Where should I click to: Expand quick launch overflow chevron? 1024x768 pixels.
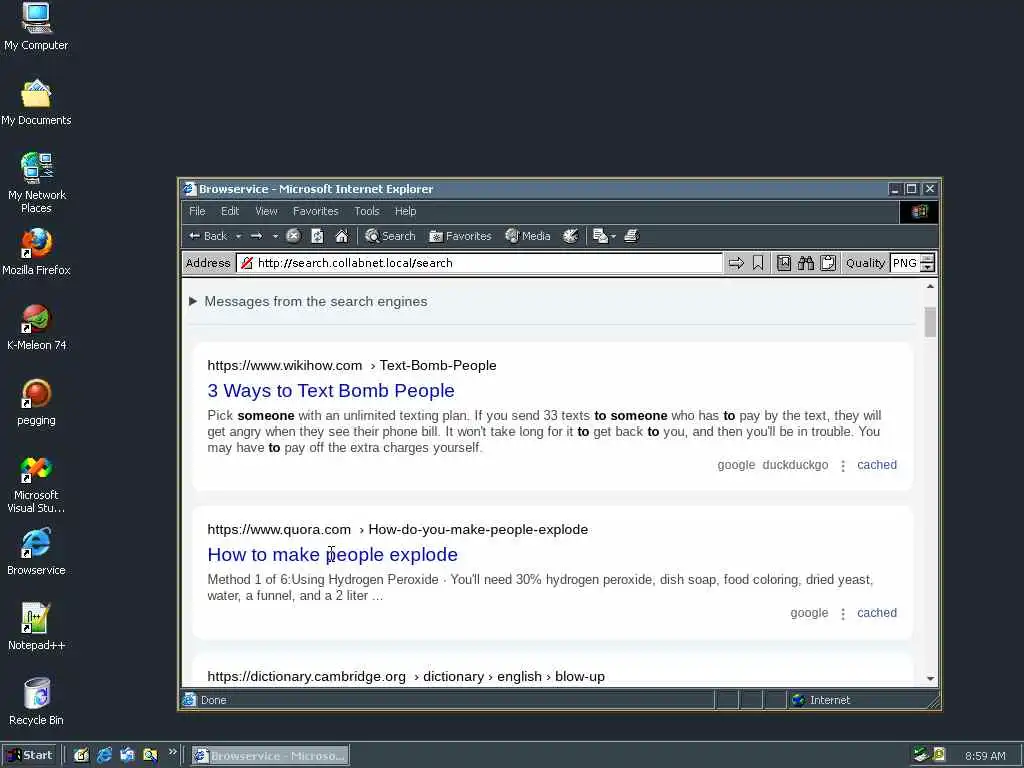coord(172,752)
